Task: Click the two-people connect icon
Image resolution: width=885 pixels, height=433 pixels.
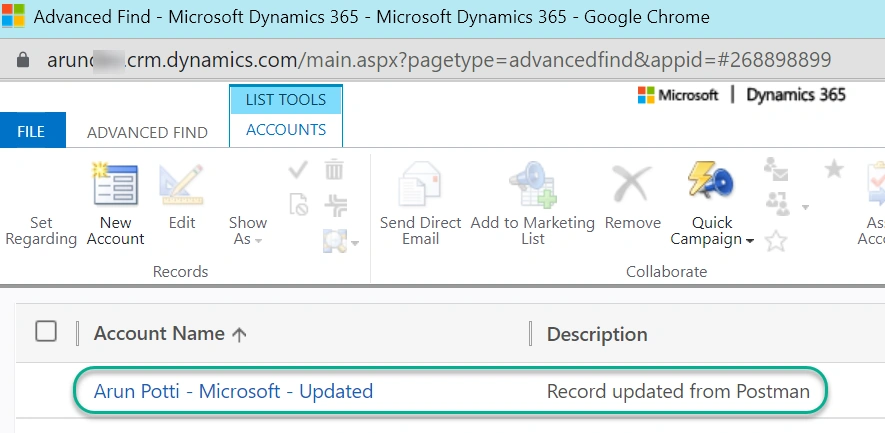Action: 778,204
